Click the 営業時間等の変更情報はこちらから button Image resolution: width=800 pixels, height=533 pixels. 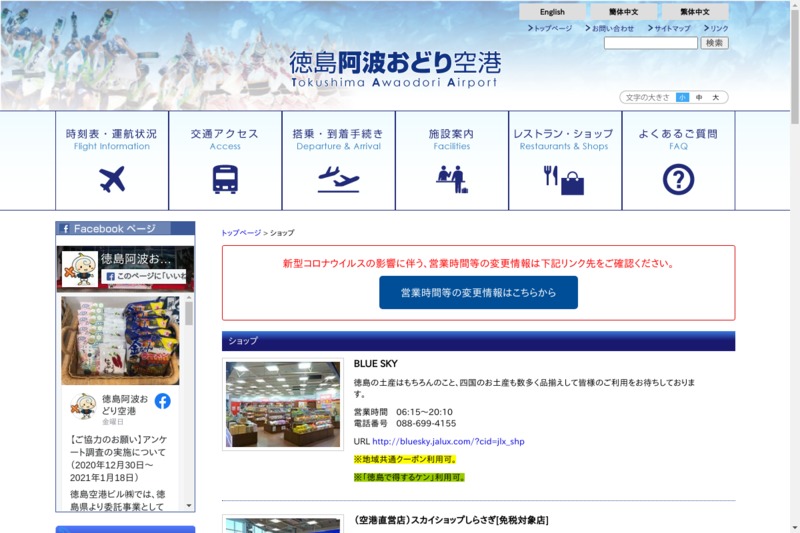tap(478, 293)
